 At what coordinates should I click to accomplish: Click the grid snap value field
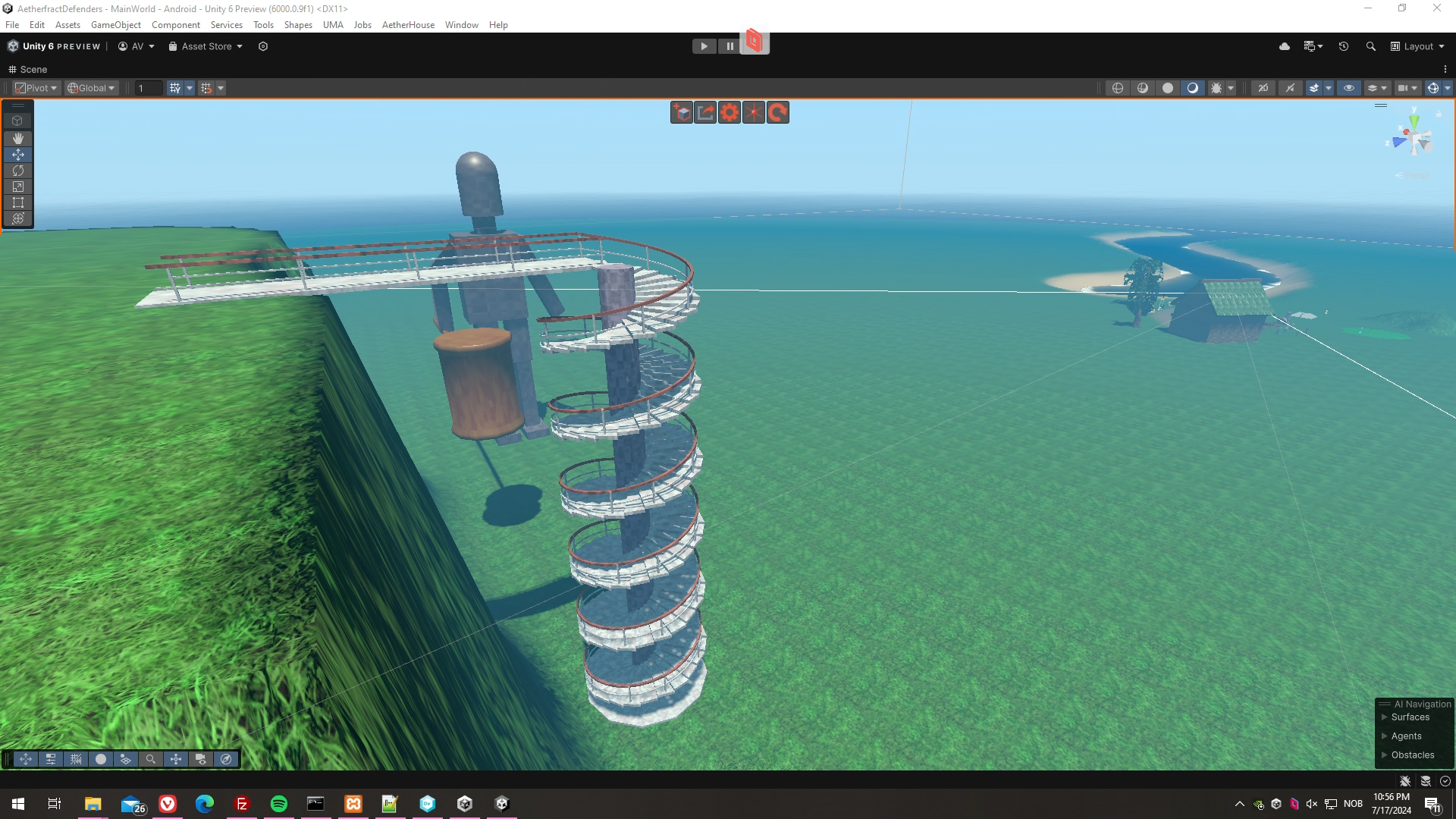(148, 88)
